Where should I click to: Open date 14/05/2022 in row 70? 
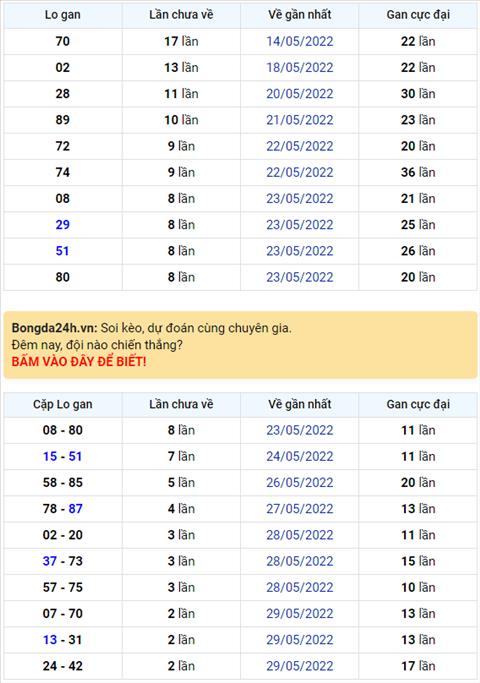pyautogui.click(x=300, y=41)
